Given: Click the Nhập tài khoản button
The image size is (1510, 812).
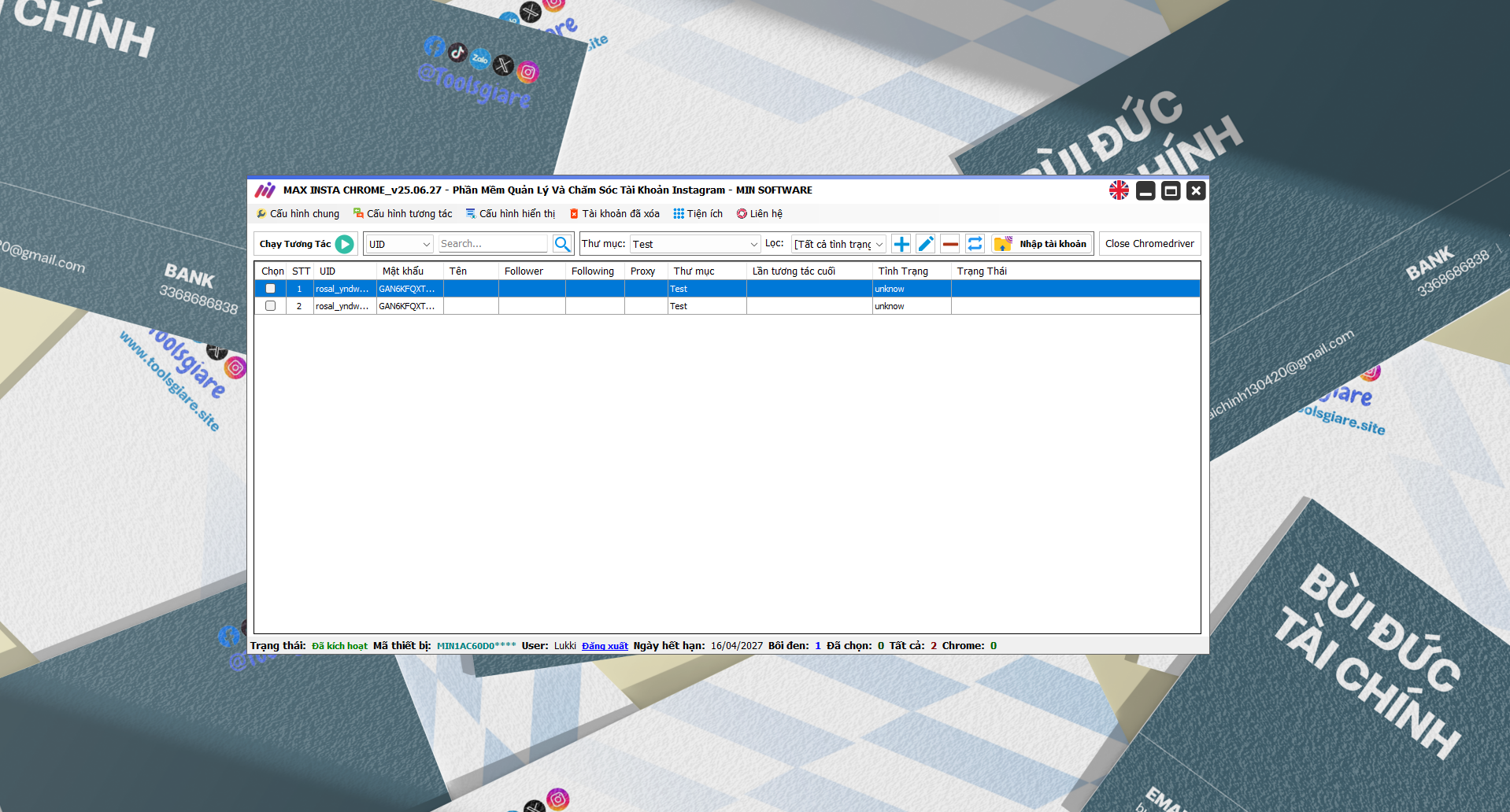Looking at the screenshot, I should click(1042, 244).
